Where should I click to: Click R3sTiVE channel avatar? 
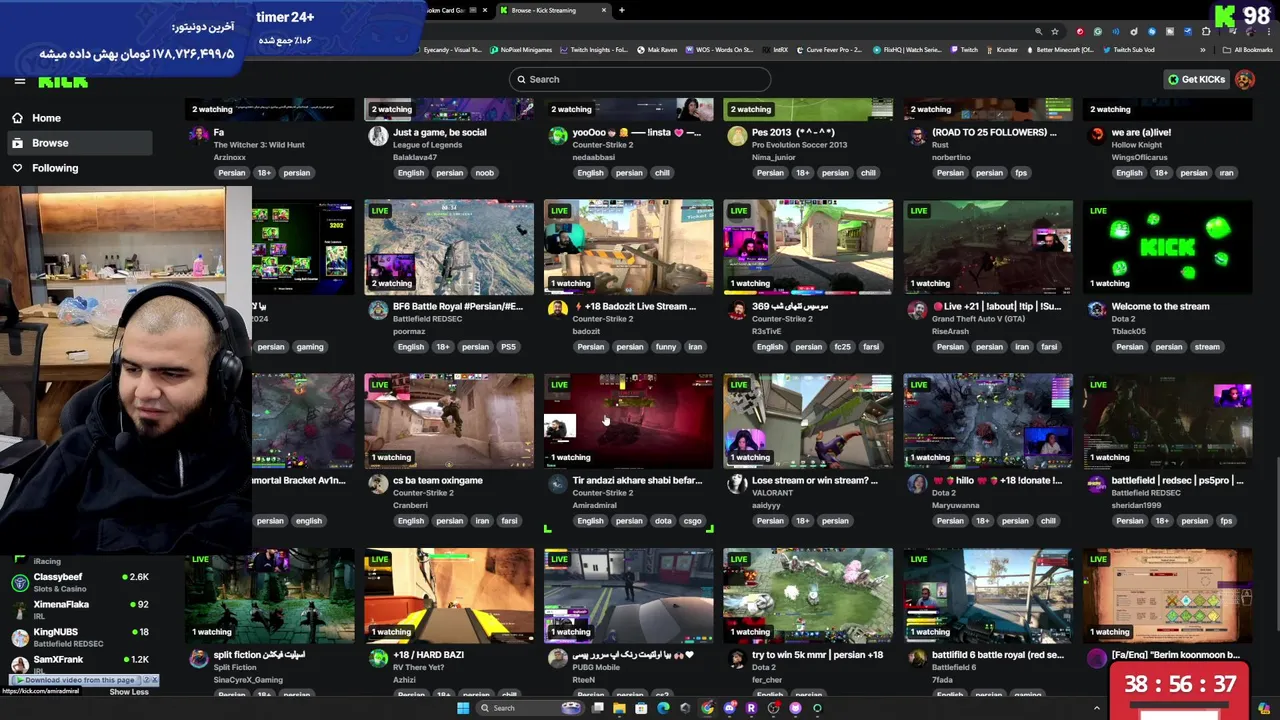click(737, 310)
